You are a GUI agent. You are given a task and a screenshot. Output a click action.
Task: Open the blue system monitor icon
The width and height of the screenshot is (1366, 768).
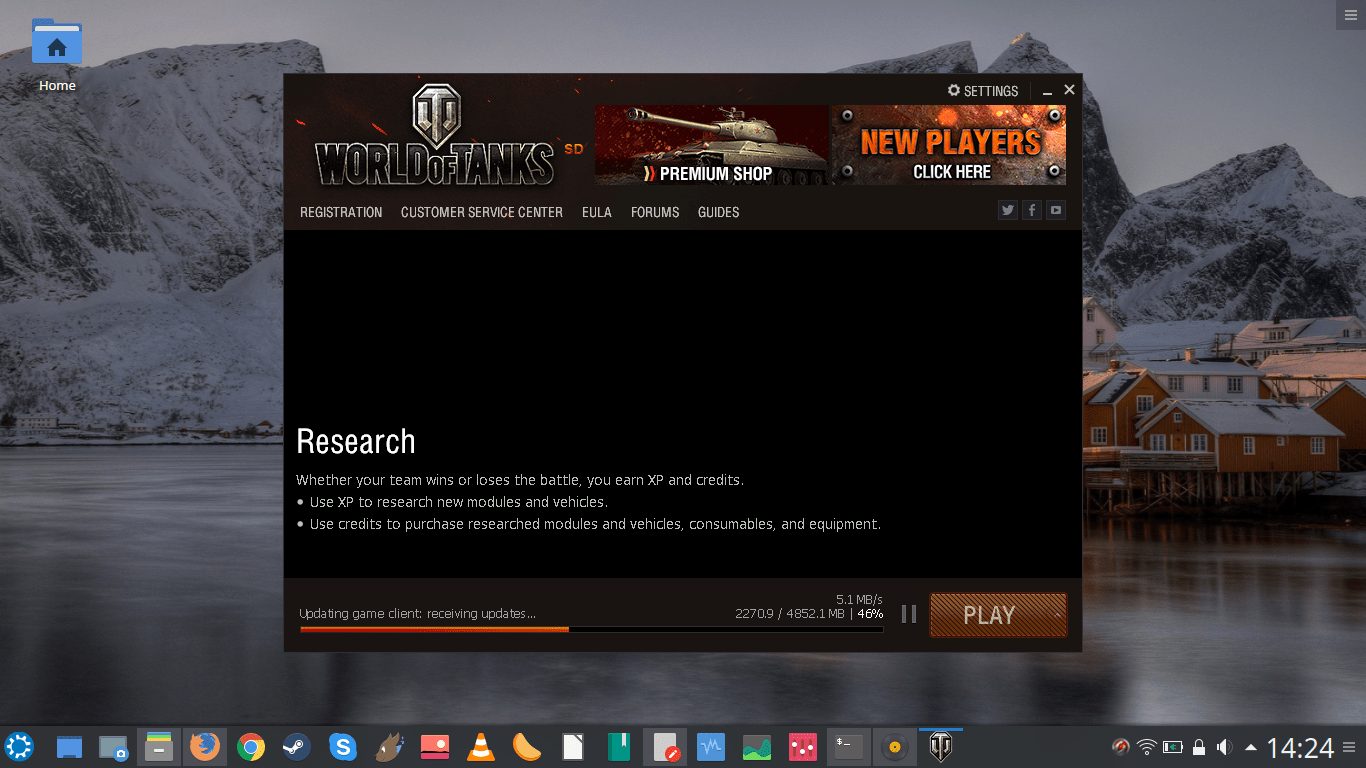[x=711, y=747]
